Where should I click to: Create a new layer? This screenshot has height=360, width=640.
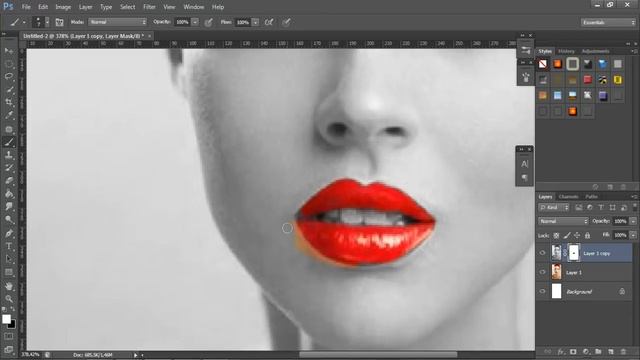click(611, 351)
